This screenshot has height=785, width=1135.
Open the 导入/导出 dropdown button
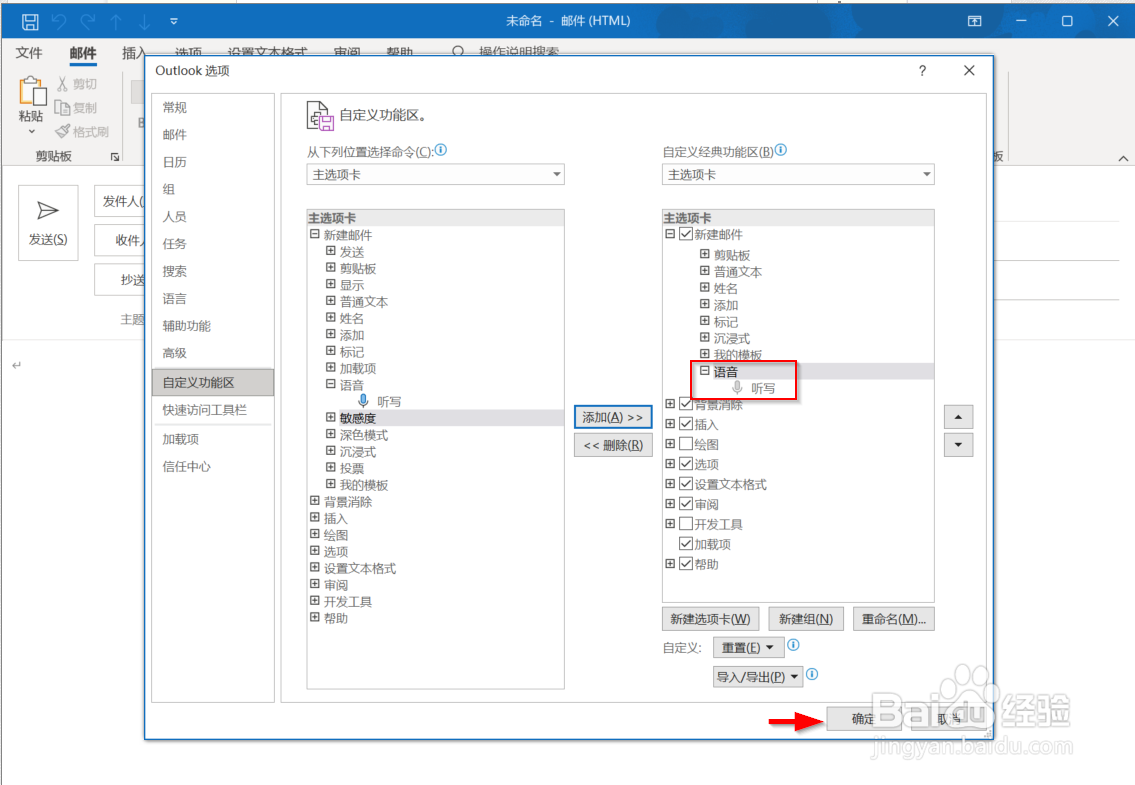pyautogui.click(x=757, y=677)
